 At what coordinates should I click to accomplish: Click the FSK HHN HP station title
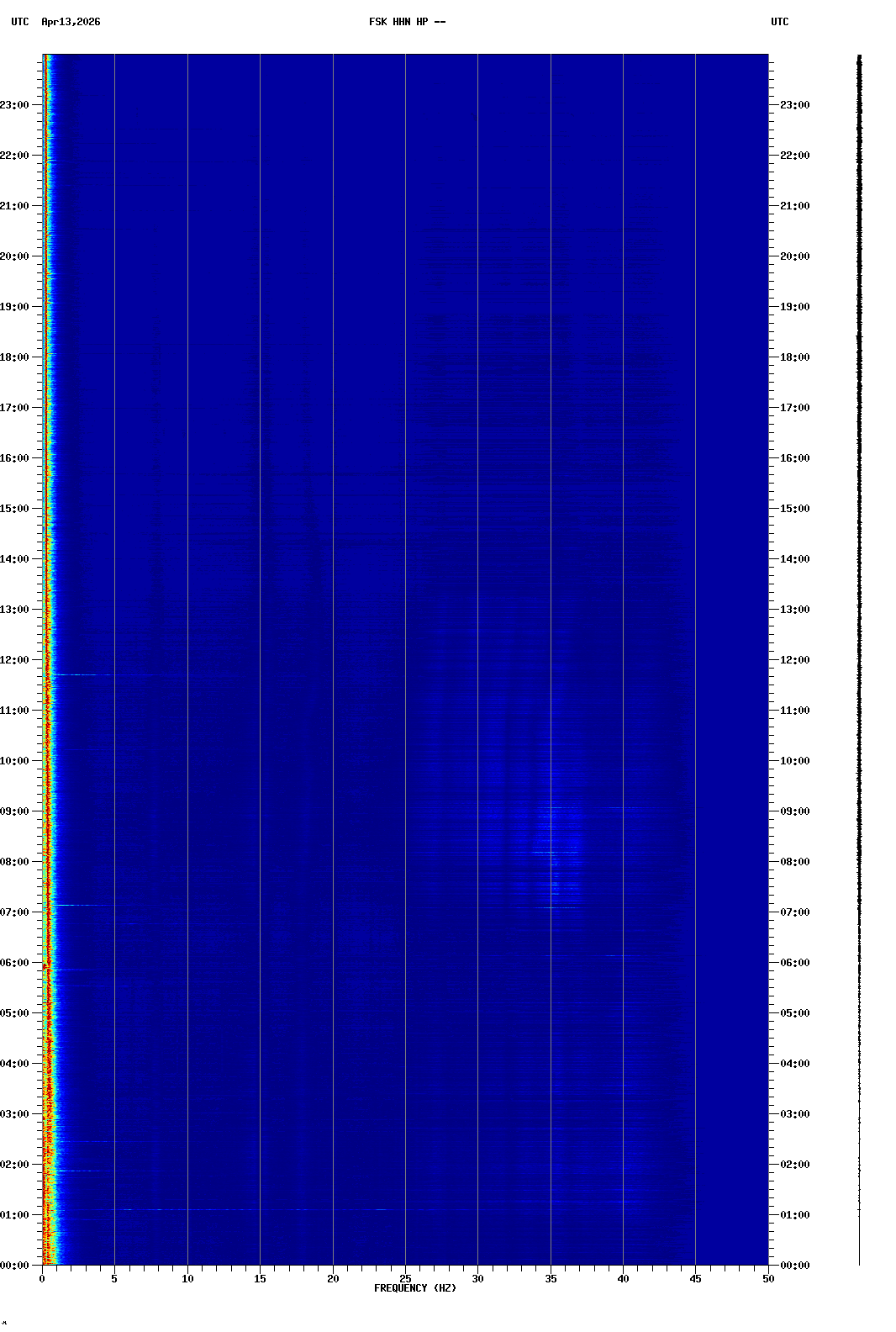pos(407,22)
